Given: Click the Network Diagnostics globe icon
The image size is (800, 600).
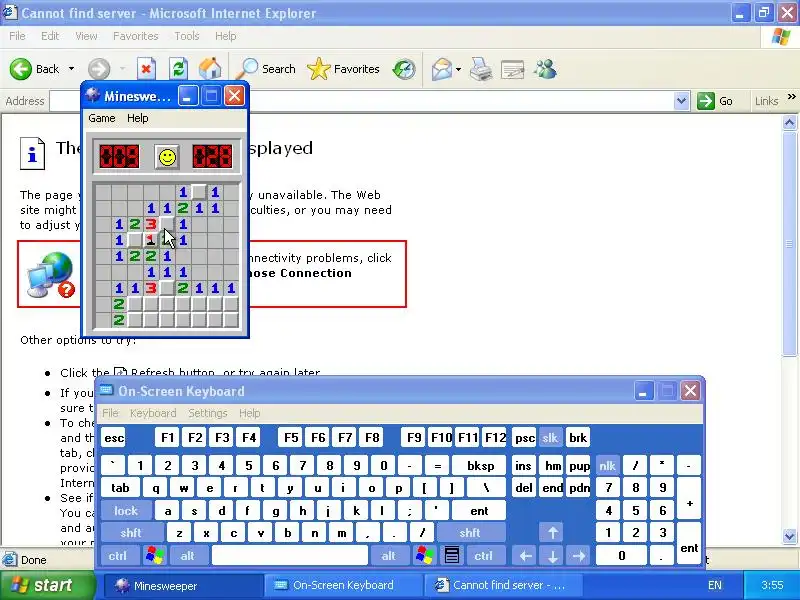Looking at the screenshot, I should 50,274.
